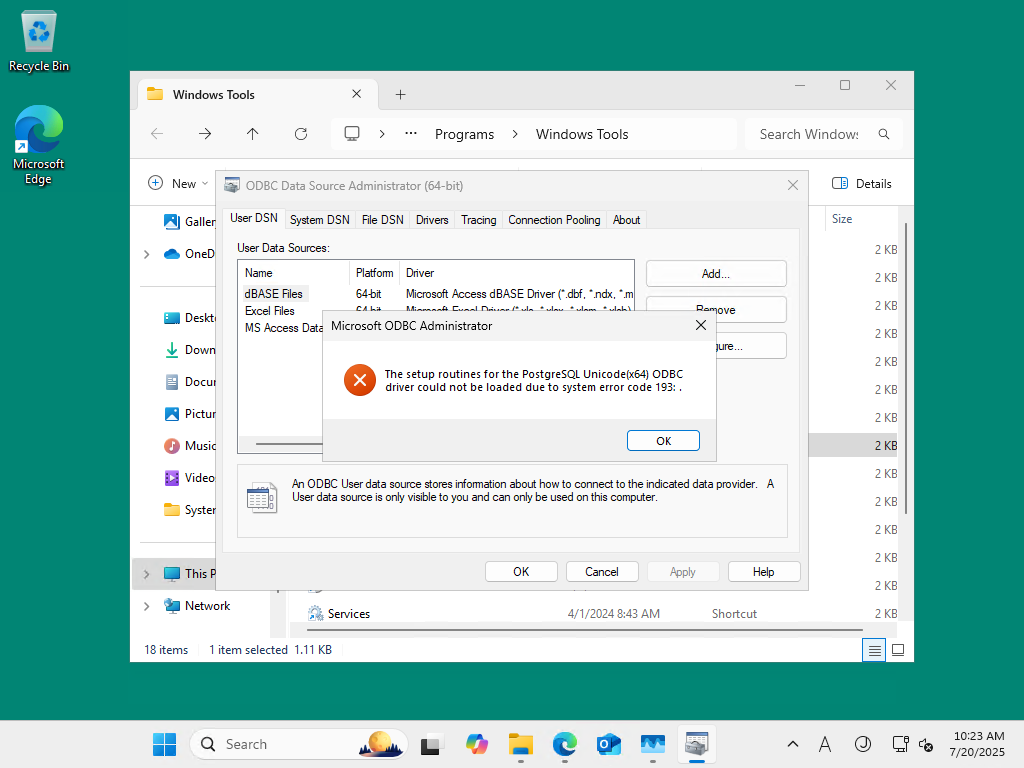The width and height of the screenshot is (1024, 768).
Task: Click the Platform column header
Action: pyautogui.click(x=374, y=273)
